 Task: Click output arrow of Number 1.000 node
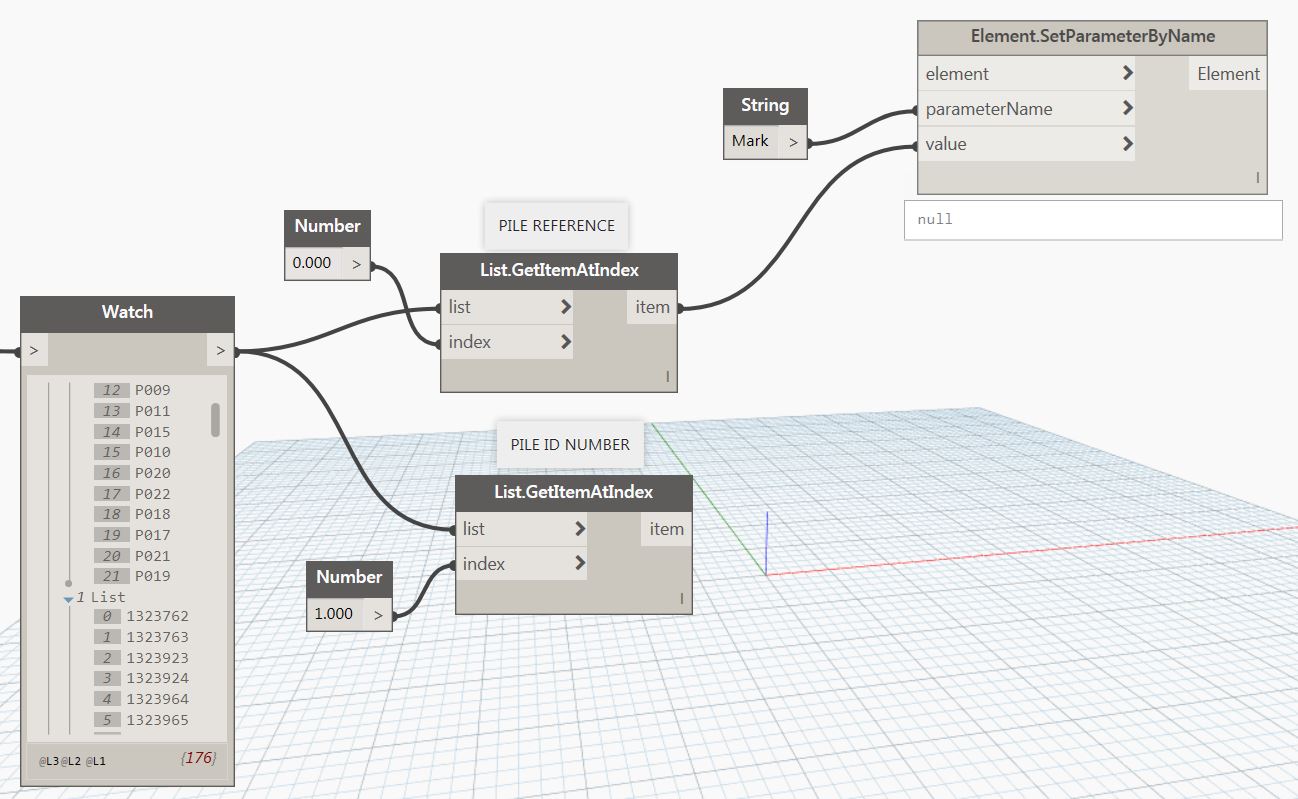coord(378,615)
